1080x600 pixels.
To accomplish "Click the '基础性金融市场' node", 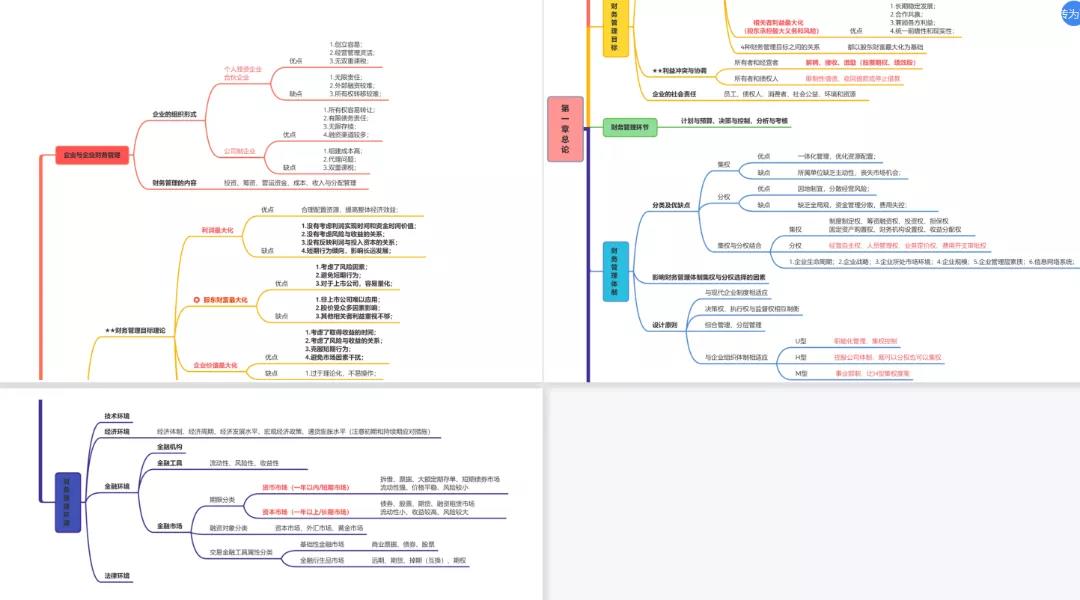I will coord(322,544).
